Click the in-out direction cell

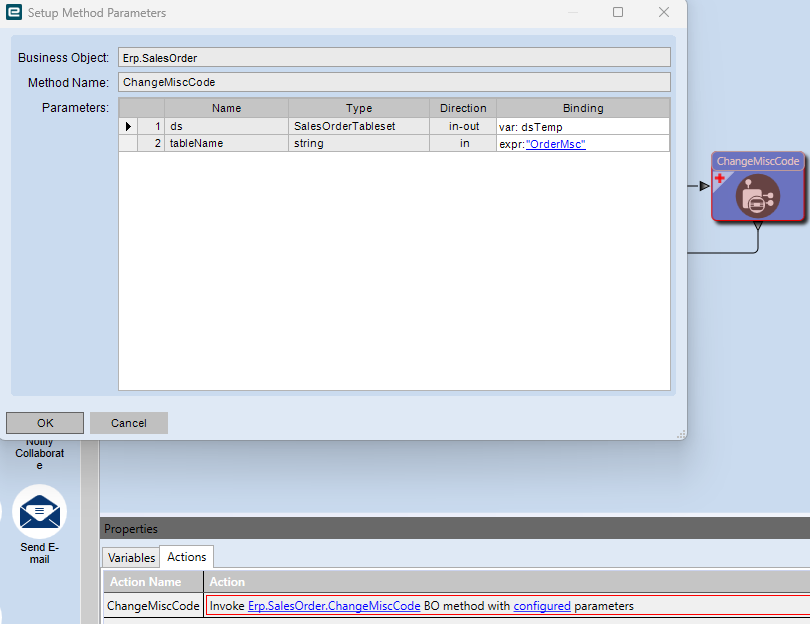pyautogui.click(x=463, y=126)
